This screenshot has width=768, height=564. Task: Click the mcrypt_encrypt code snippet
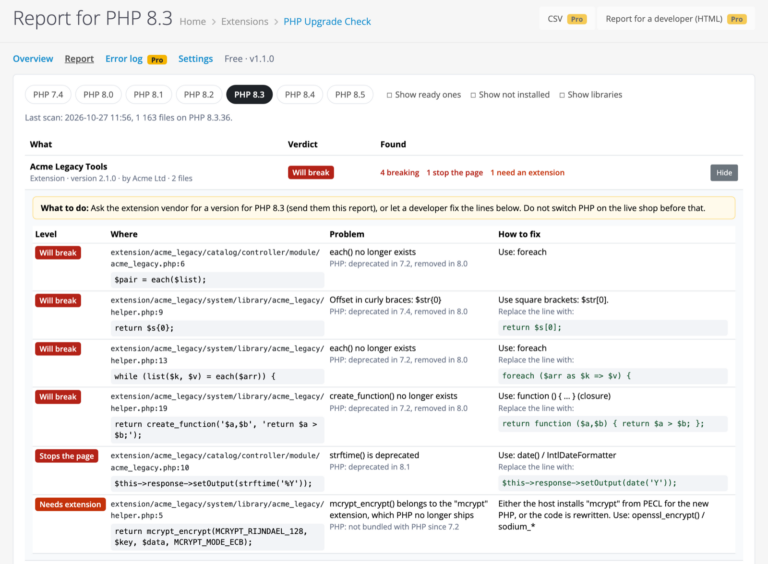[x=217, y=537]
